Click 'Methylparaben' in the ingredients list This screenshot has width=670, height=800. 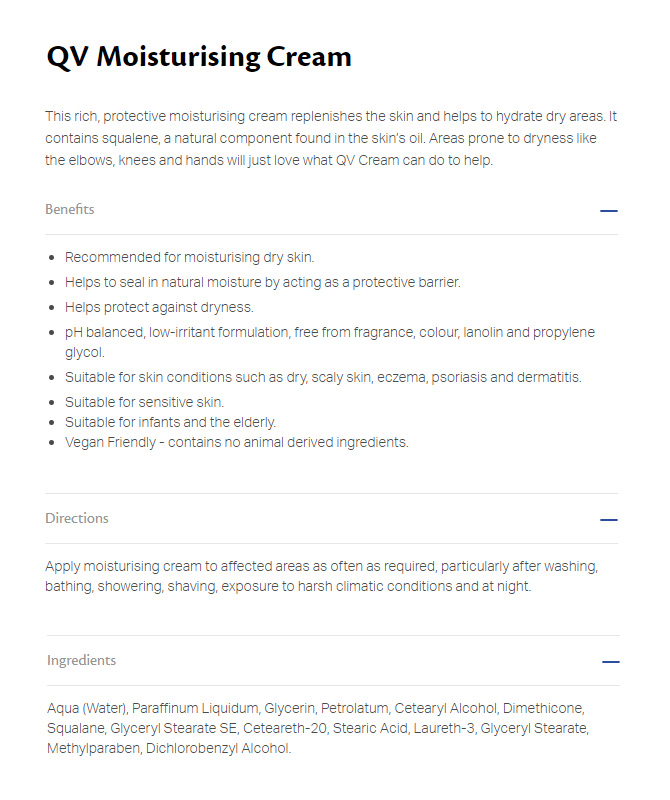[87, 748]
